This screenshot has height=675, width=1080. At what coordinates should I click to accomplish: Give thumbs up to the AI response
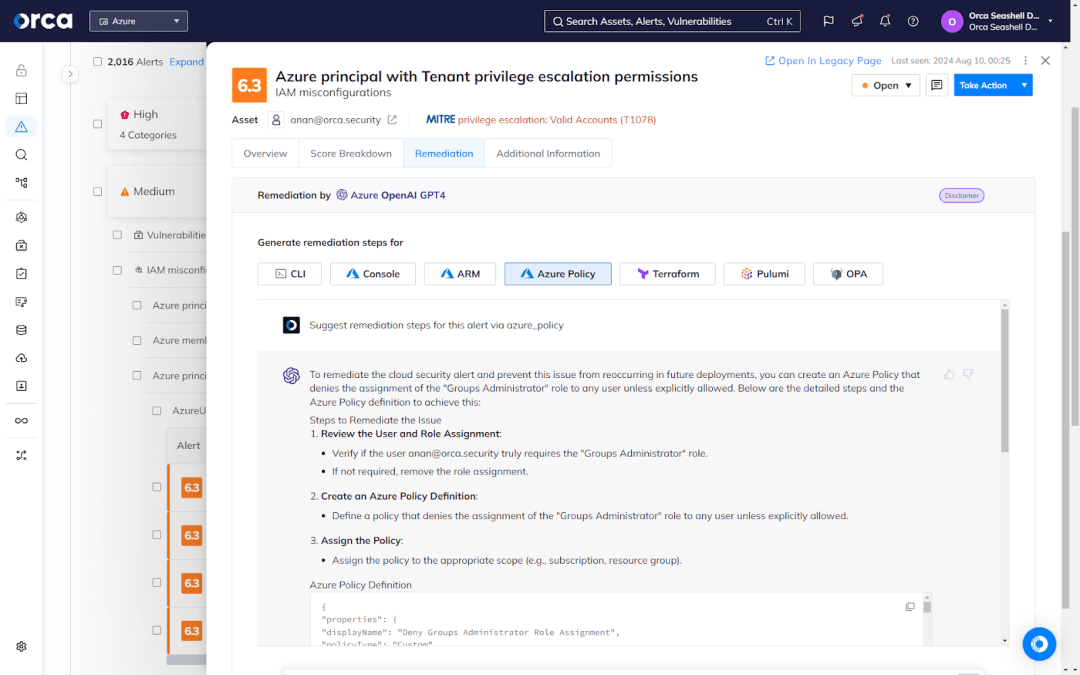click(949, 375)
